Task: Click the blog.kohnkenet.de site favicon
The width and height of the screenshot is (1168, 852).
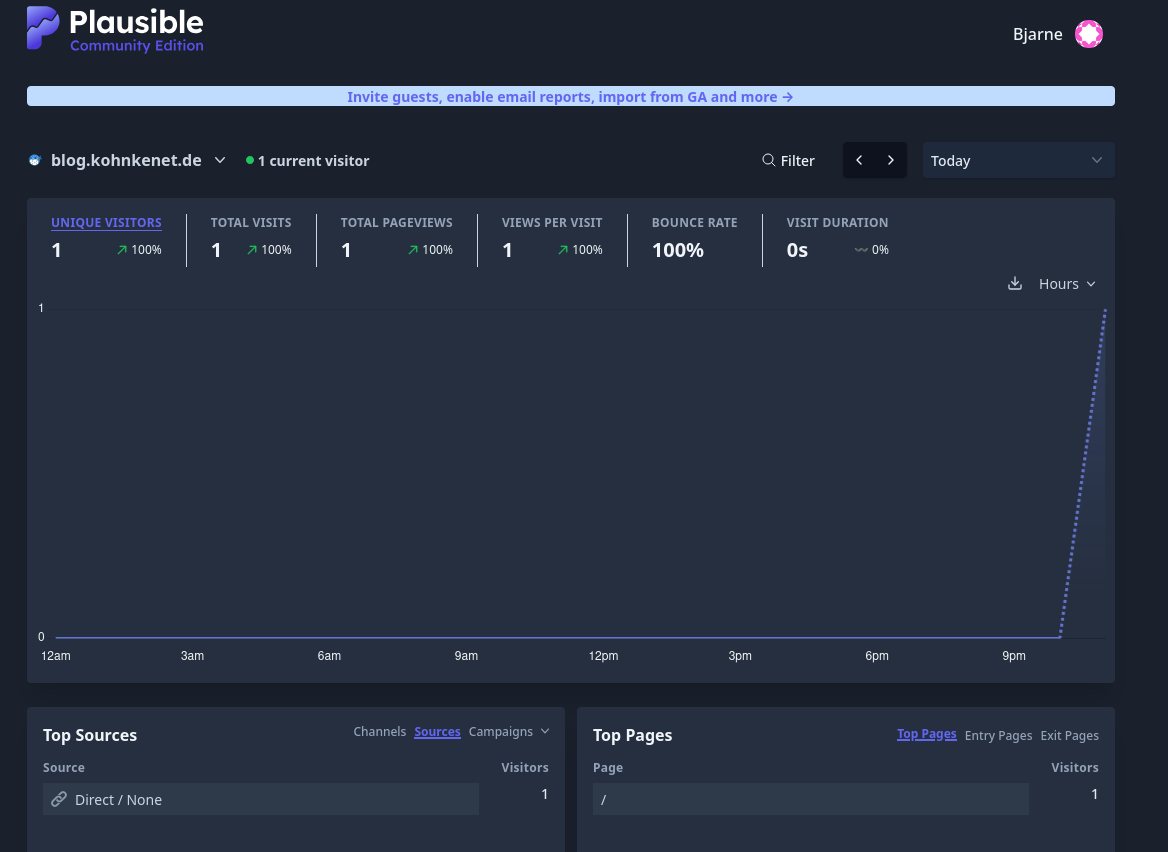Action: pyautogui.click(x=34, y=160)
